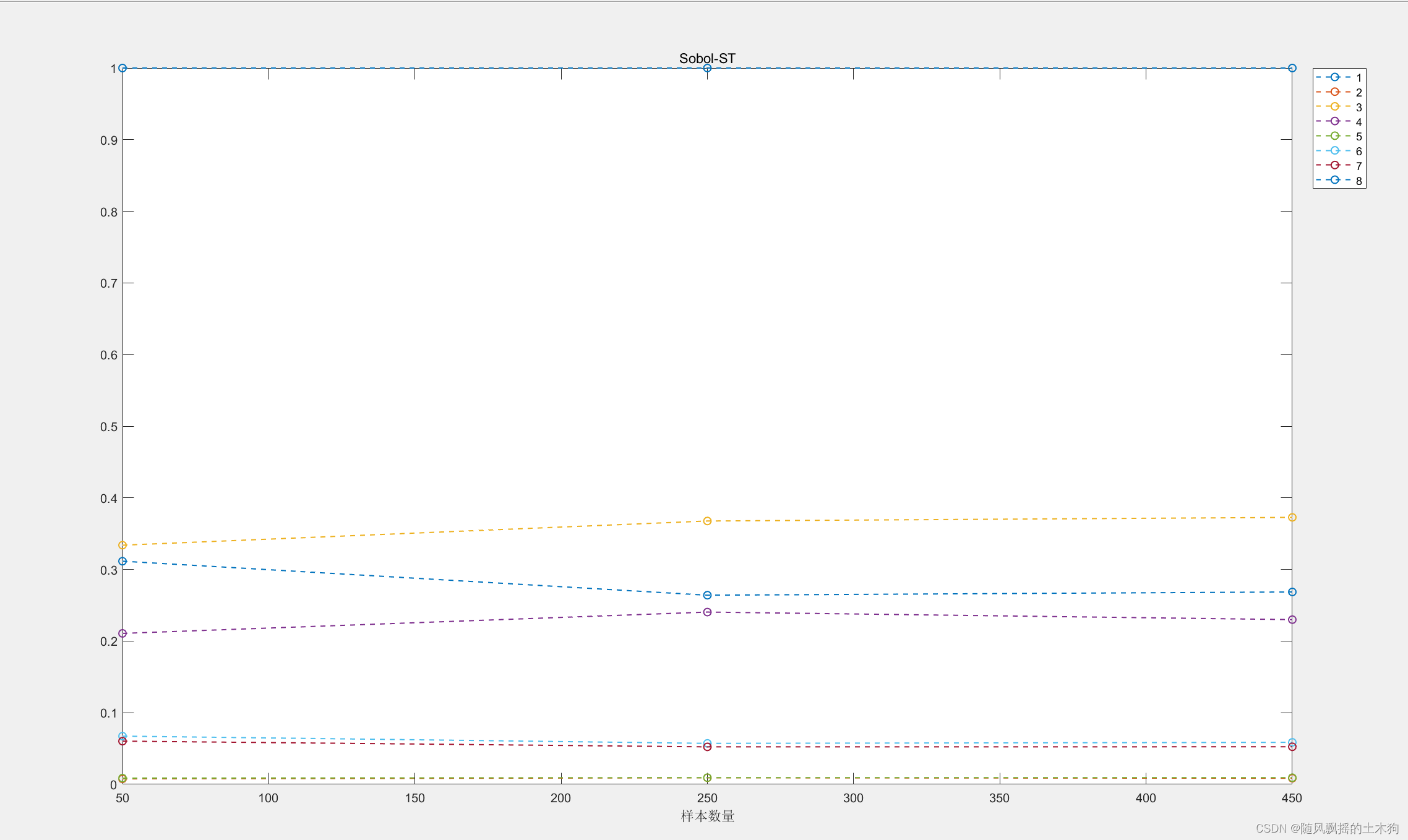Click the x-axis tick label 100
The width and height of the screenshot is (1408, 840).
tap(268, 798)
